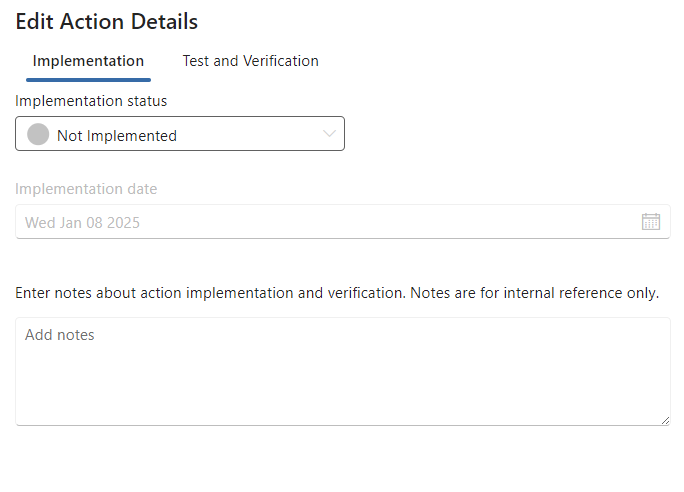Expand the Implementation status chevron arrow
Image resolution: width=684 pixels, height=492 pixels.
[x=330, y=134]
